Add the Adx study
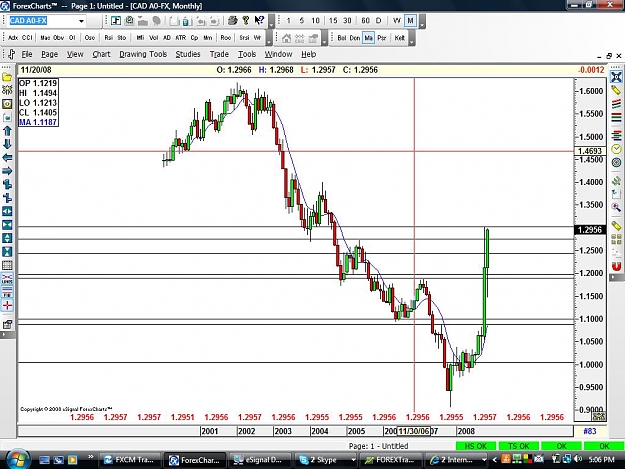Viewport: 625px width, 469px height. tap(13, 38)
